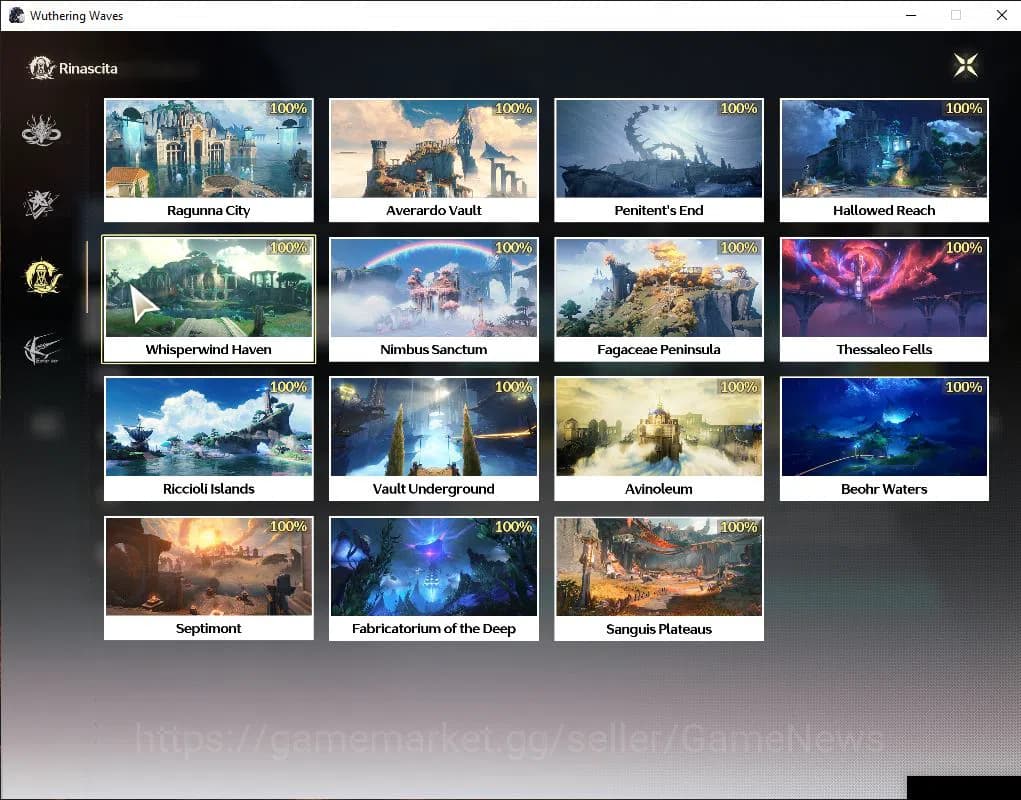Select the topmost region emblem in the left sidebar
Viewport: 1021px width, 800px height.
pos(41,130)
